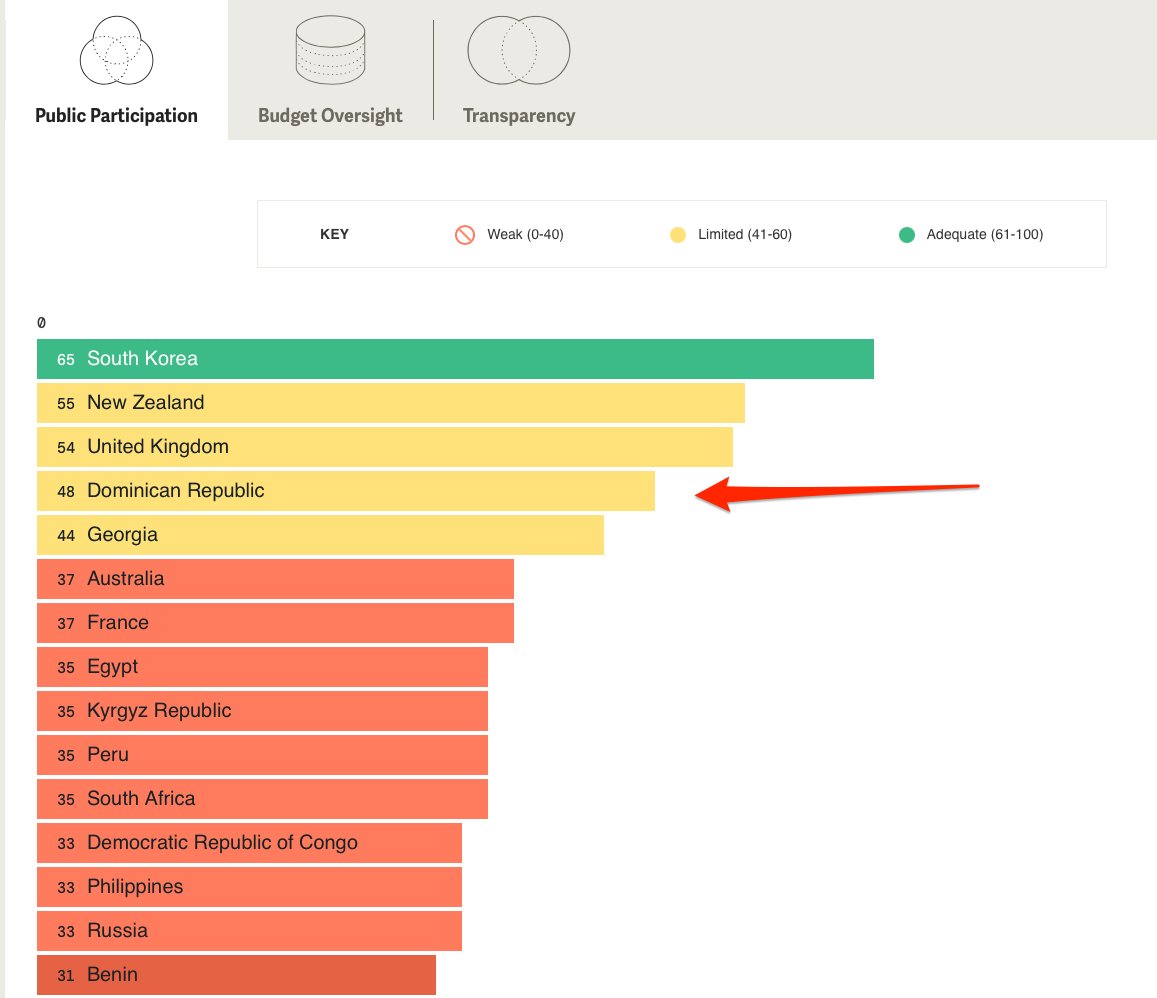
Task: Select the United Kingdom bar
Action: [385, 447]
